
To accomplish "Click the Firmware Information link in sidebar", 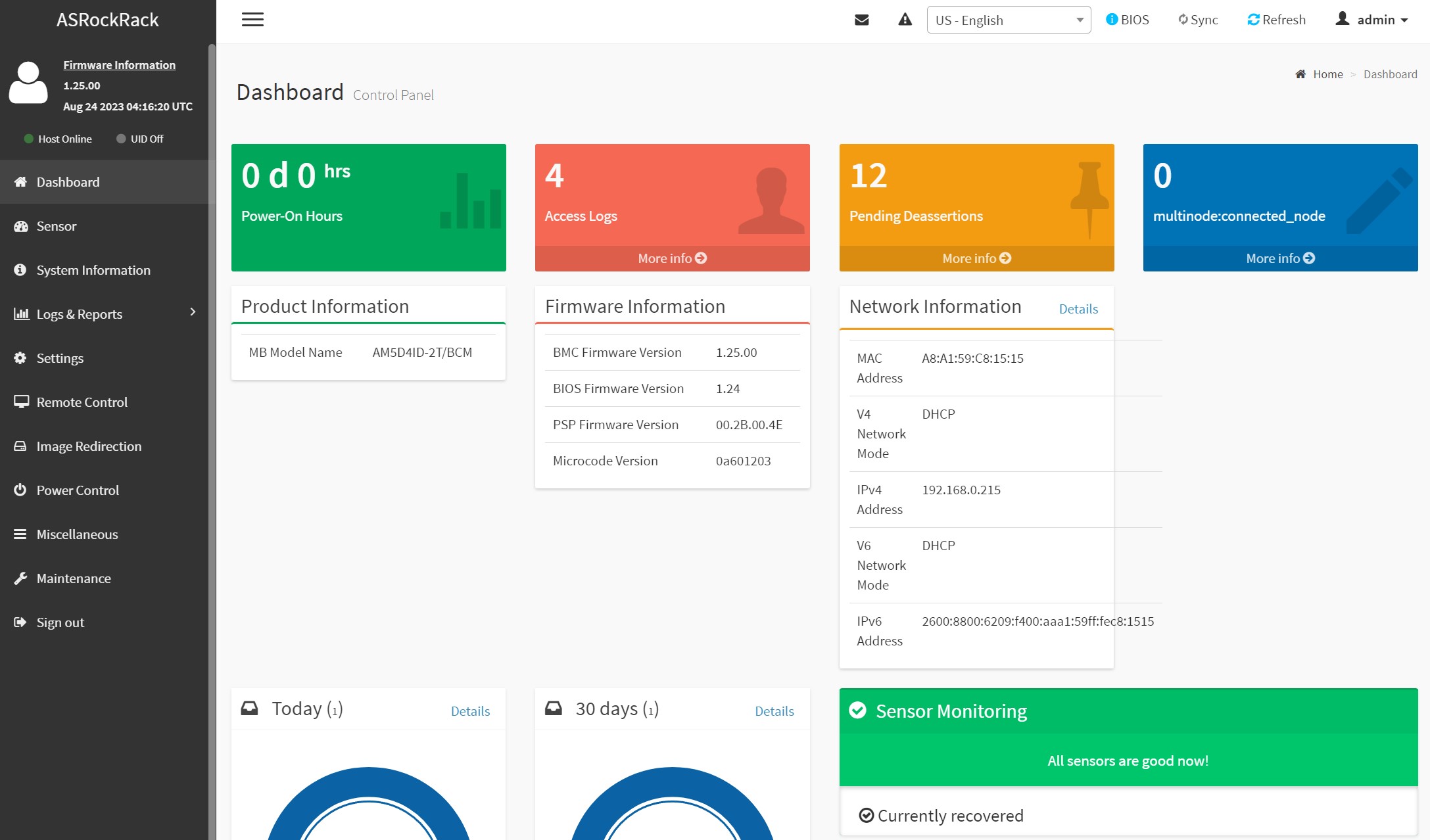I will coord(119,65).
